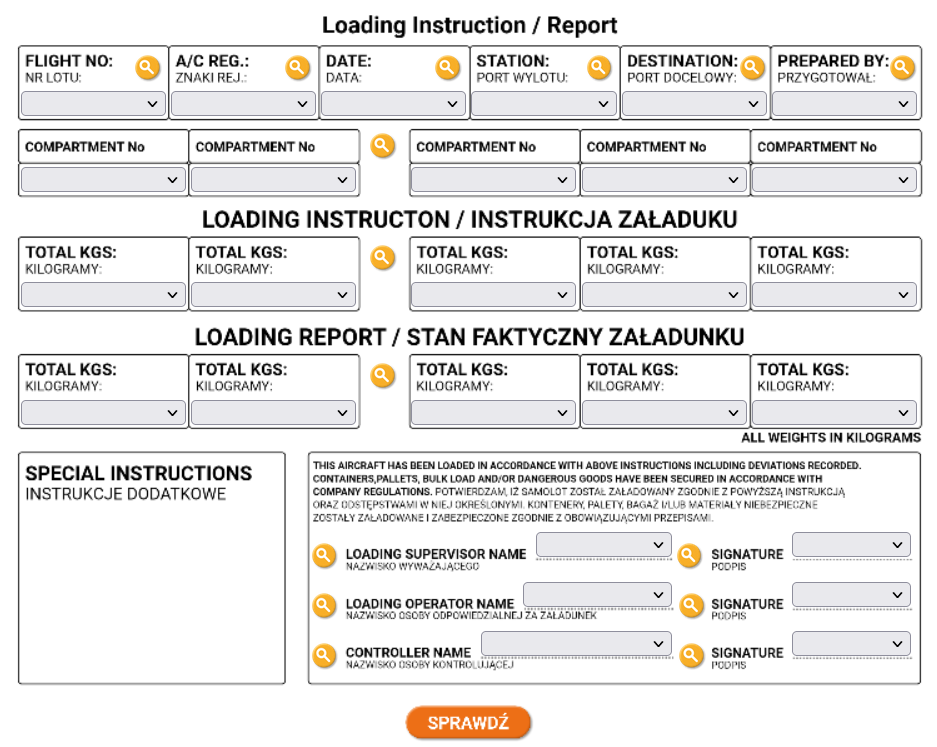
Task: Click the magnifier icon beside A/C REG.
Action: click(297, 67)
